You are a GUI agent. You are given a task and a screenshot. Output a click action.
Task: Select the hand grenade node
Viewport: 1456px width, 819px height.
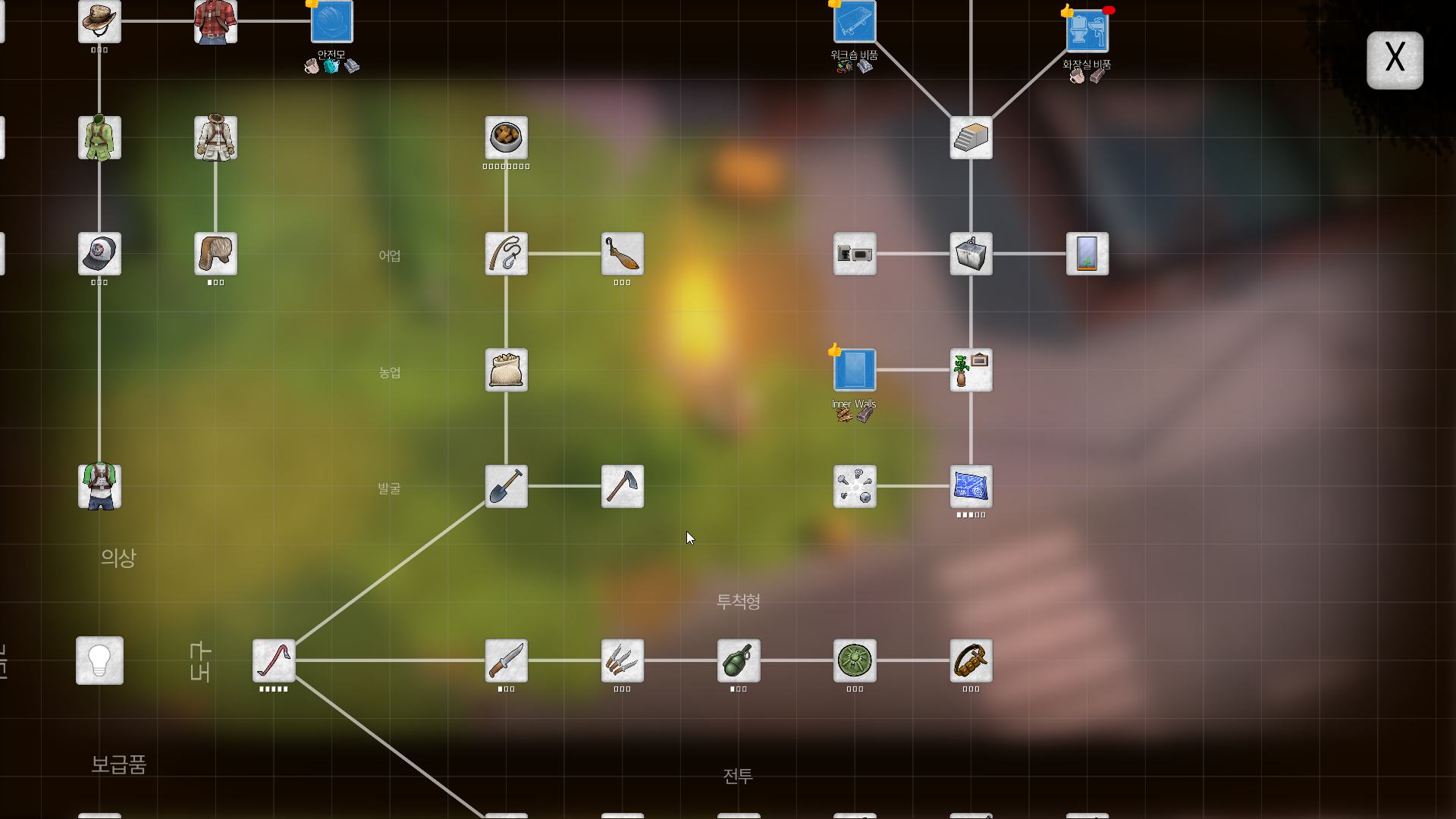738,660
